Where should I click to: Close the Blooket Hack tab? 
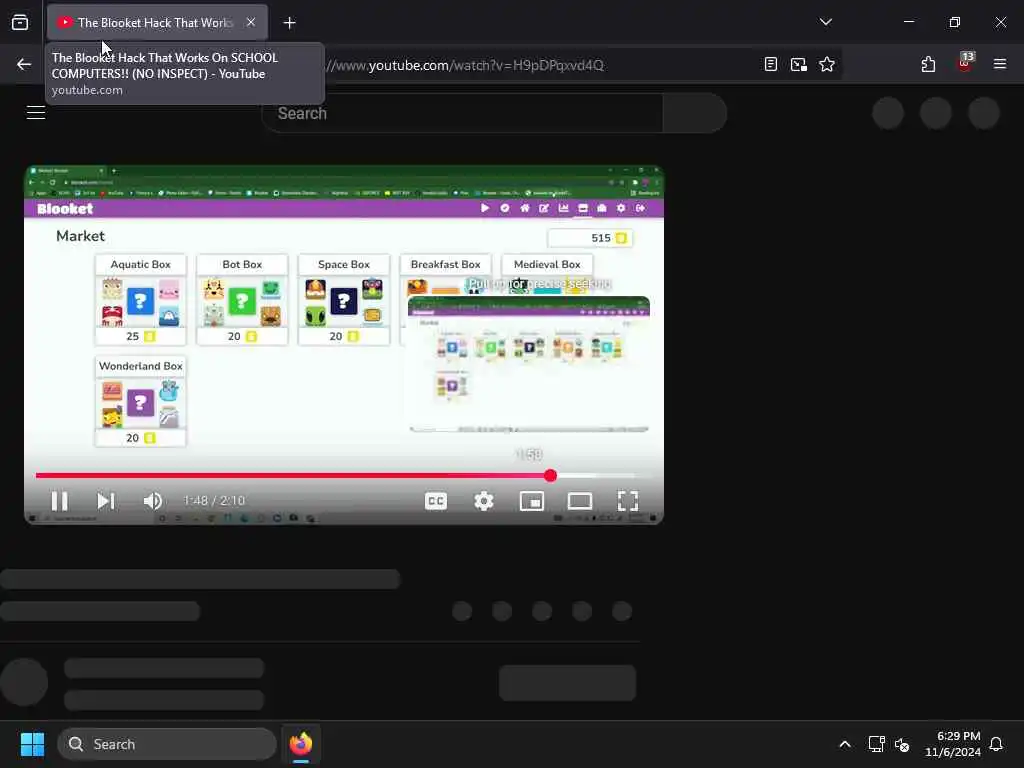click(x=251, y=22)
